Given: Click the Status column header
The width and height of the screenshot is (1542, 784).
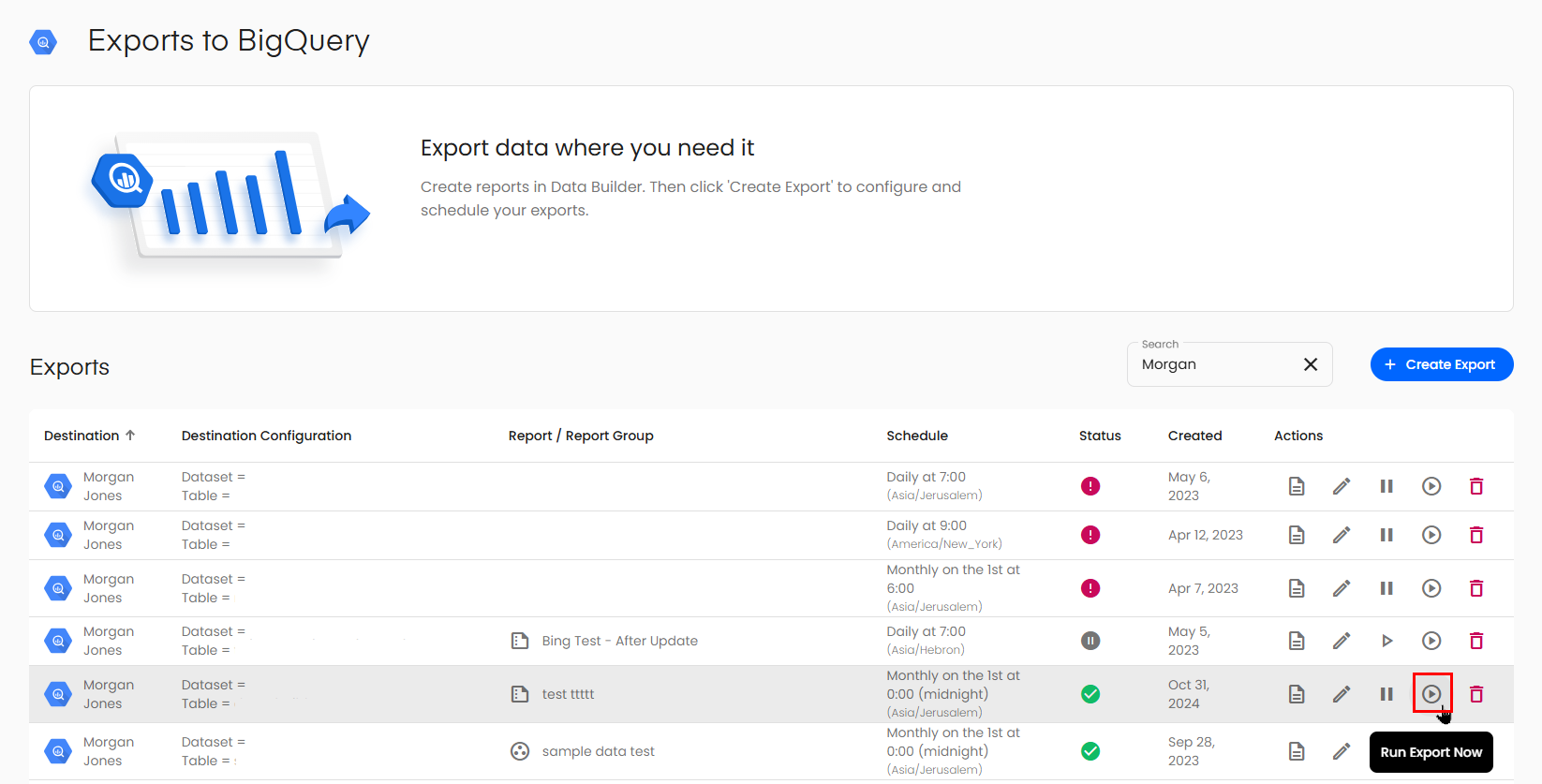Looking at the screenshot, I should [1099, 436].
